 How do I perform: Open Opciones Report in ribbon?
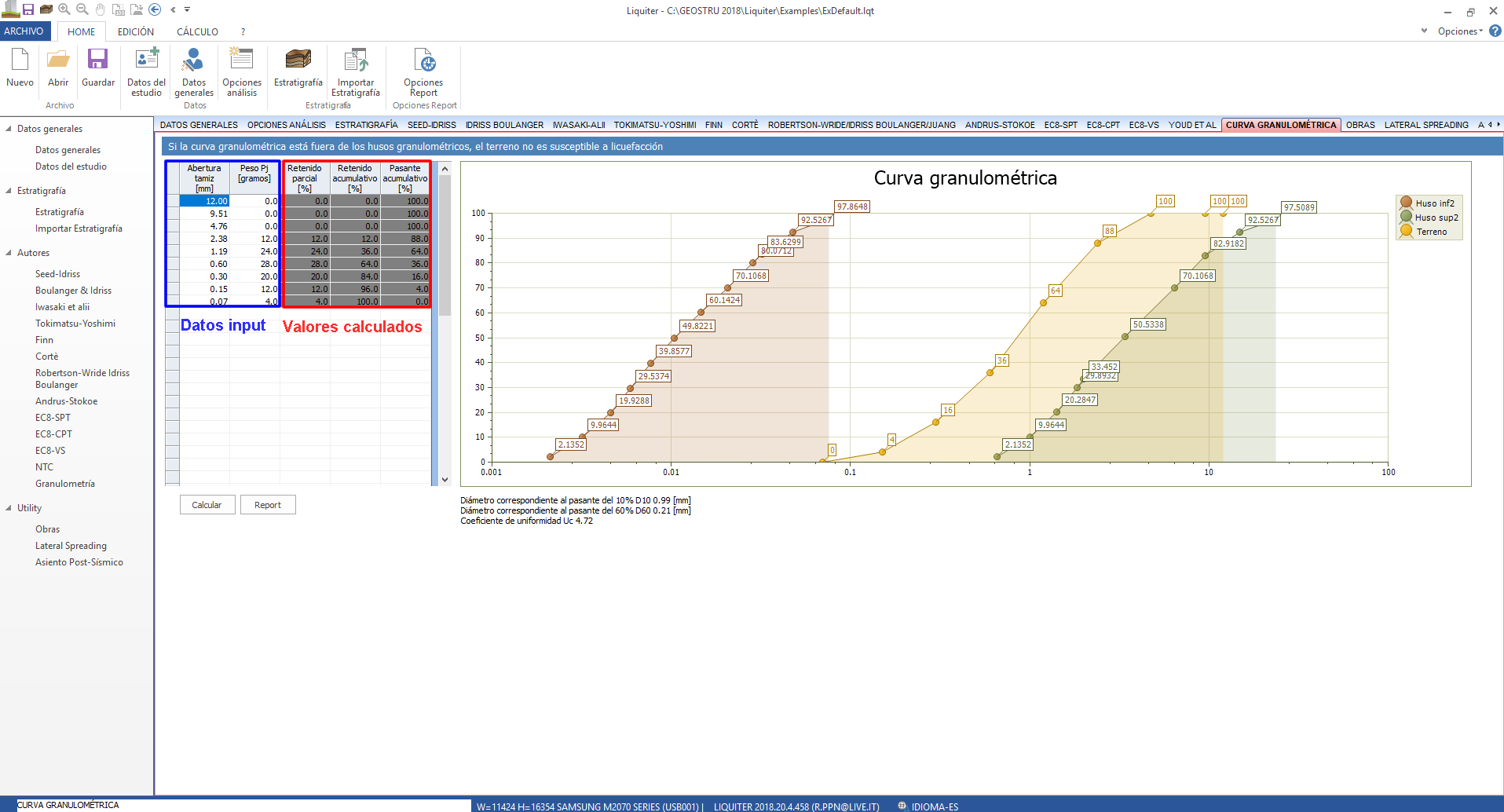coord(423,72)
